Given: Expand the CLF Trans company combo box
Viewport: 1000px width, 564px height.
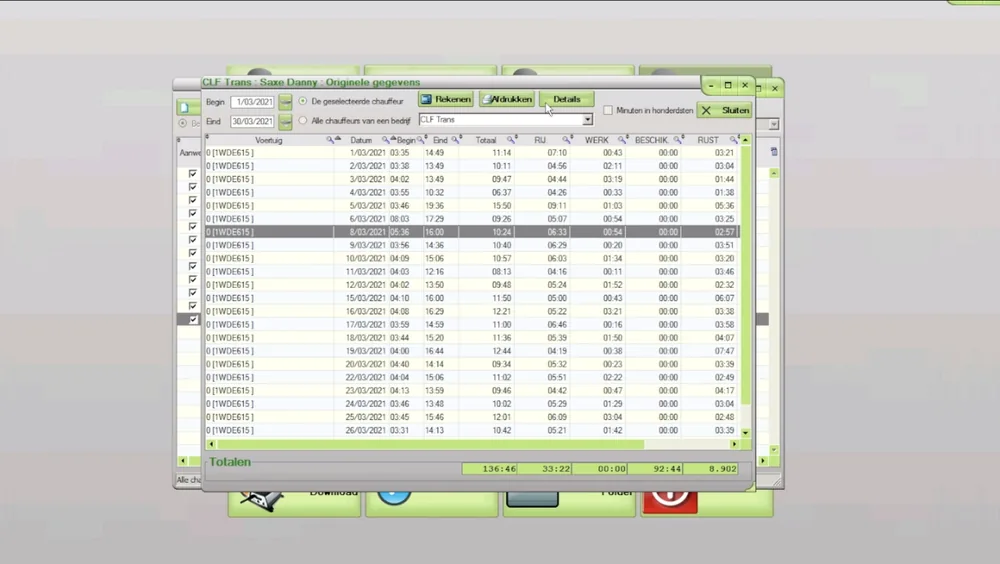Looking at the screenshot, I should click(587, 119).
